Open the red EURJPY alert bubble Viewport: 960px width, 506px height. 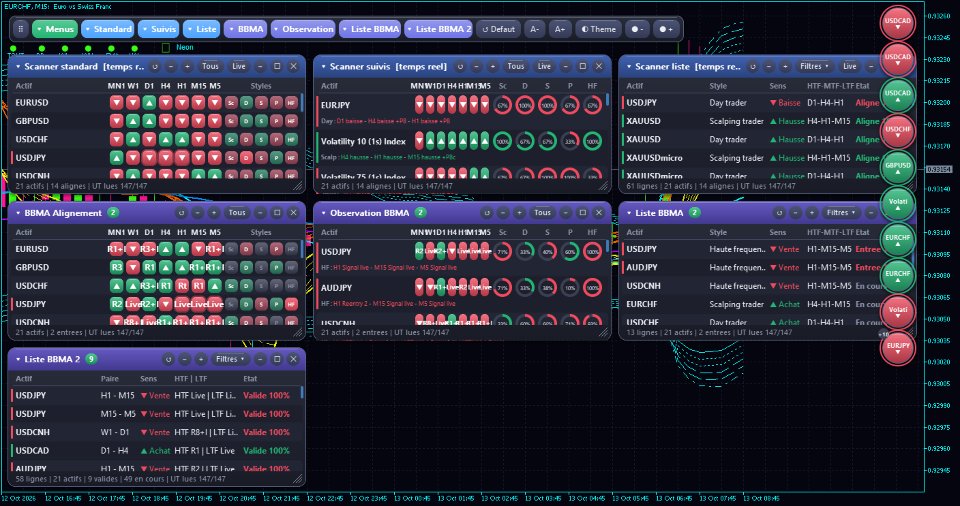pyautogui.click(x=898, y=346)
